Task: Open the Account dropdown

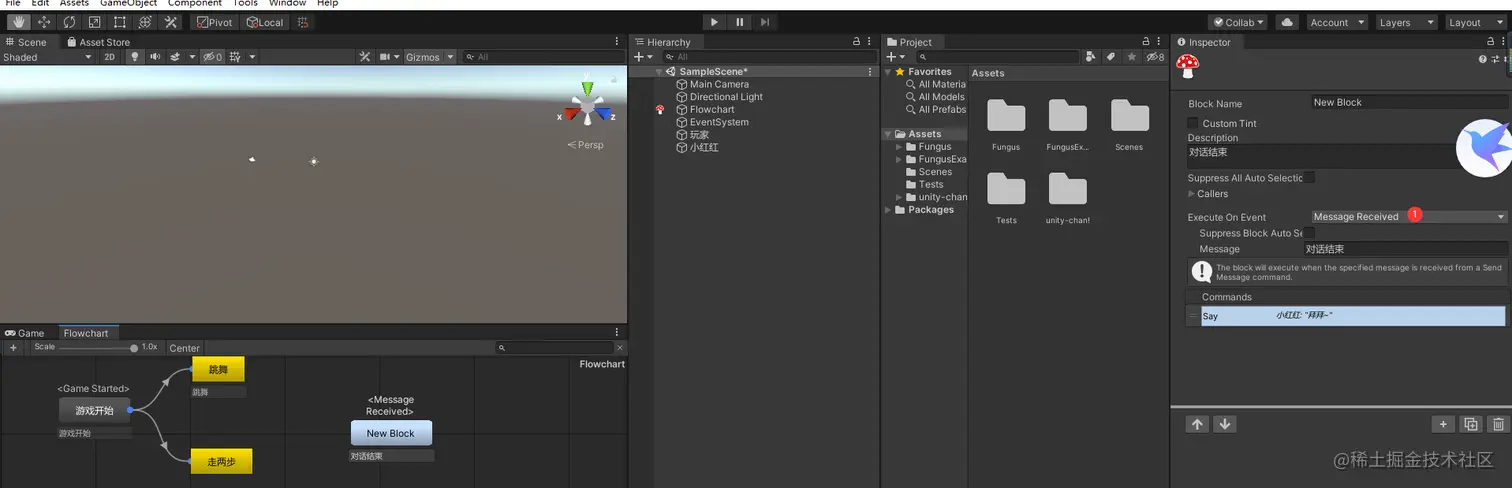Action: point(1336,22)
